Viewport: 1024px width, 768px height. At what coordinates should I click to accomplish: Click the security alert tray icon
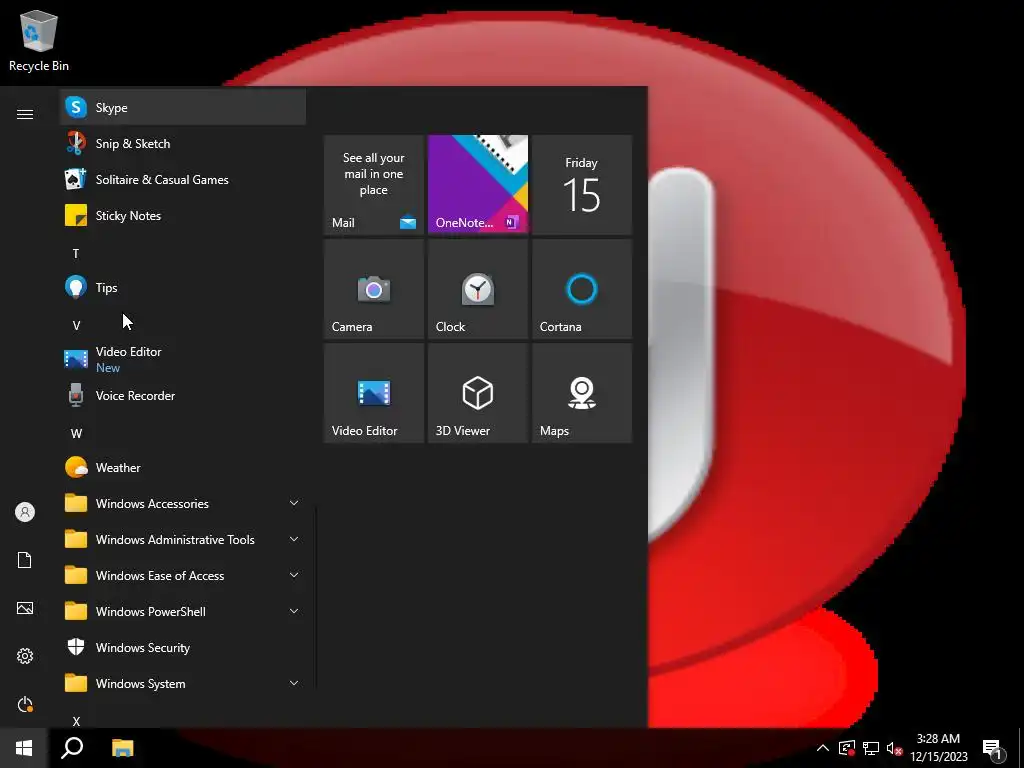click(847, 748)
